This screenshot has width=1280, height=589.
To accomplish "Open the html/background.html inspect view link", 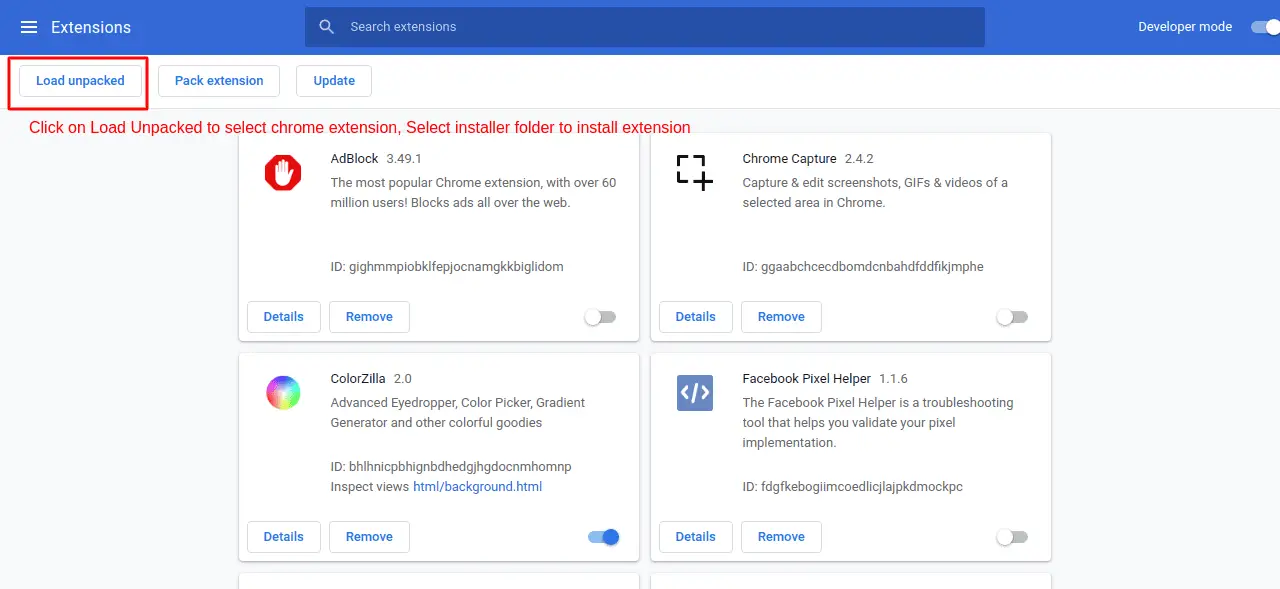I will click(x=477, y=487).
